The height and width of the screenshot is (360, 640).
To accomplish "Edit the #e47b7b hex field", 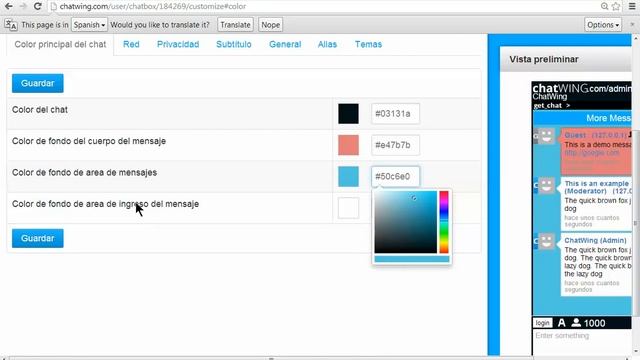I will (395, 145).
